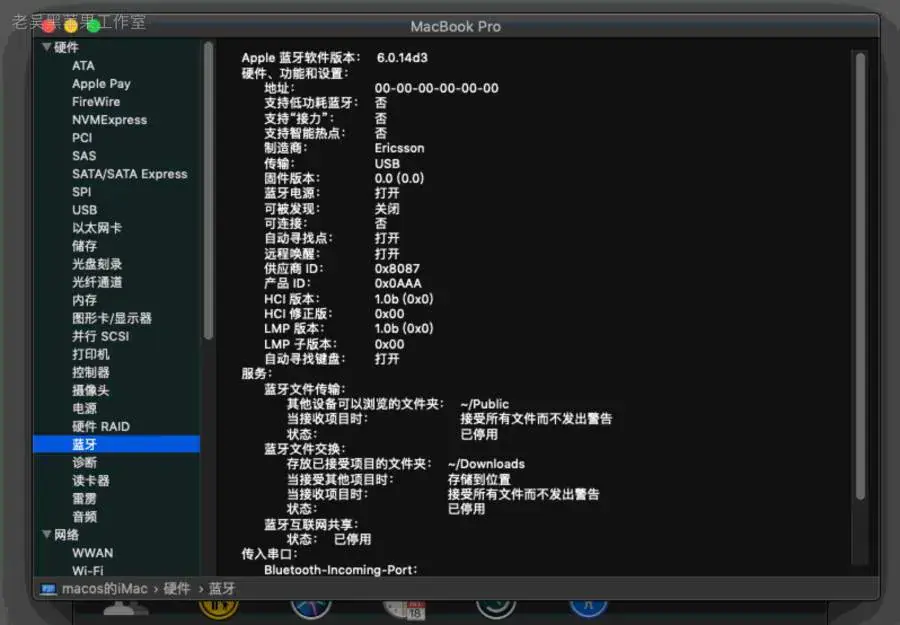The width and height of the screenshot is (900, 625).
Task: Click the macos的iMac computer icon in path bar
Action: [48, 589]
